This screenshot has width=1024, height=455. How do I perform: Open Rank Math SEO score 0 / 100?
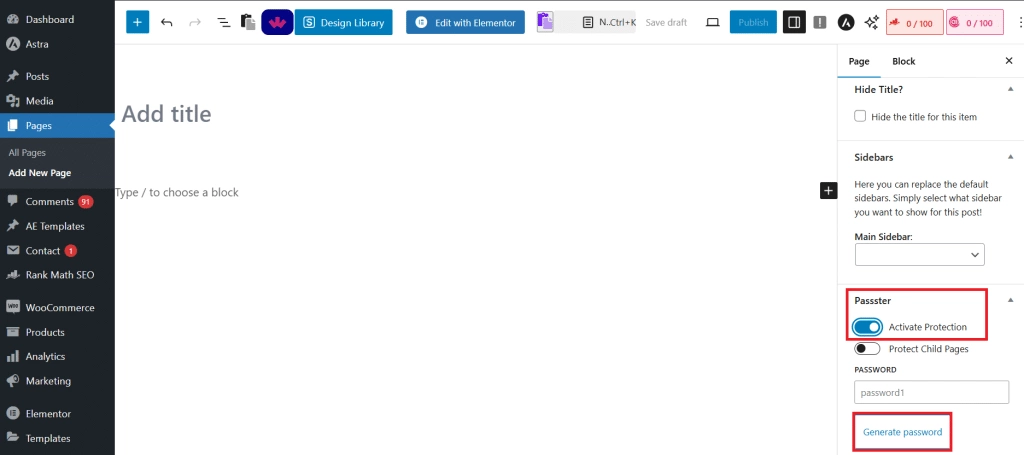click(x=914, y=22)
